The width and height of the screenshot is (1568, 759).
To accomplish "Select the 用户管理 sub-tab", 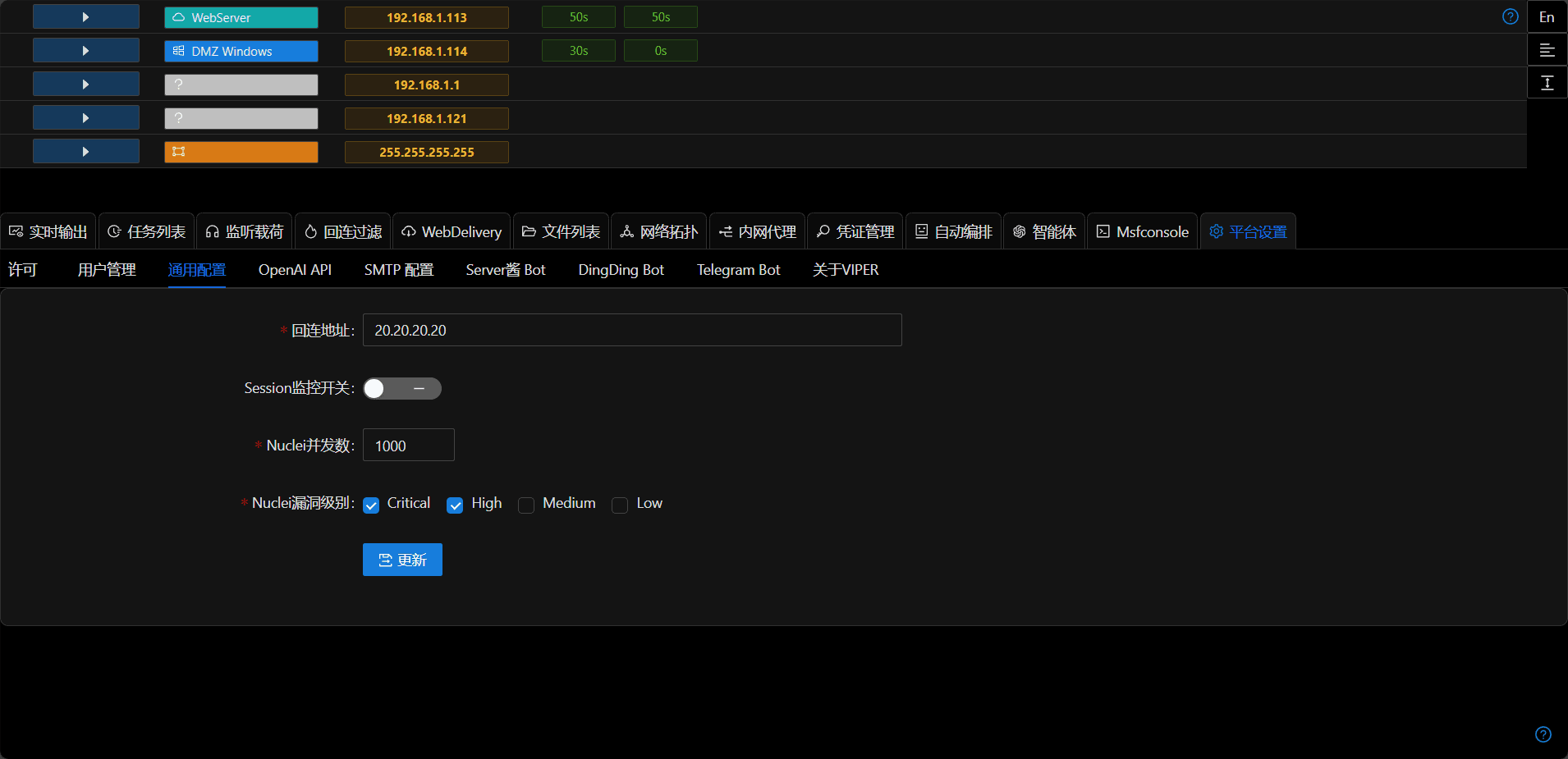I will [107, 270].
